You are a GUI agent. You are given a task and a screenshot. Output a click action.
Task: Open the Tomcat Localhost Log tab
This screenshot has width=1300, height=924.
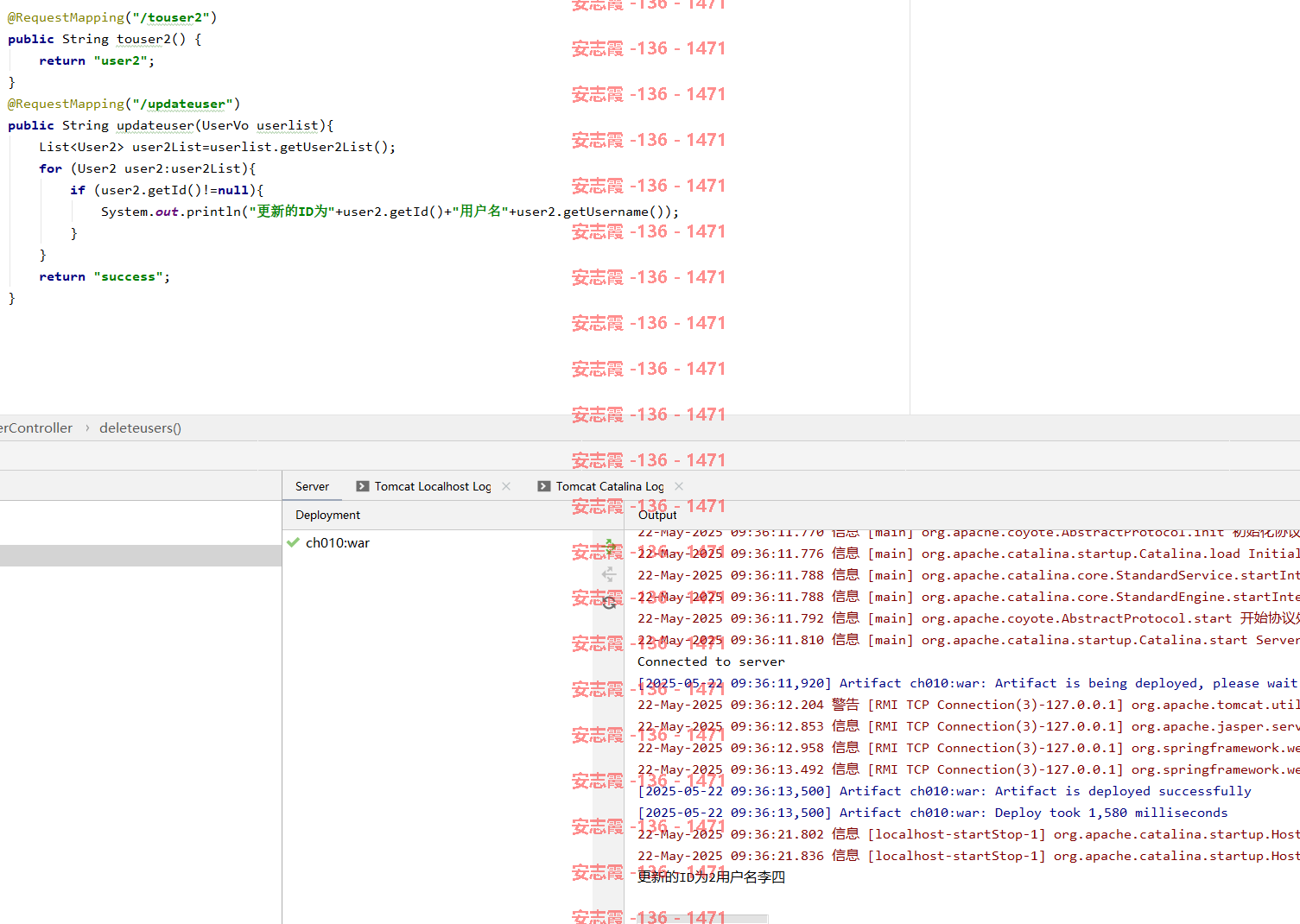(433, 486)
